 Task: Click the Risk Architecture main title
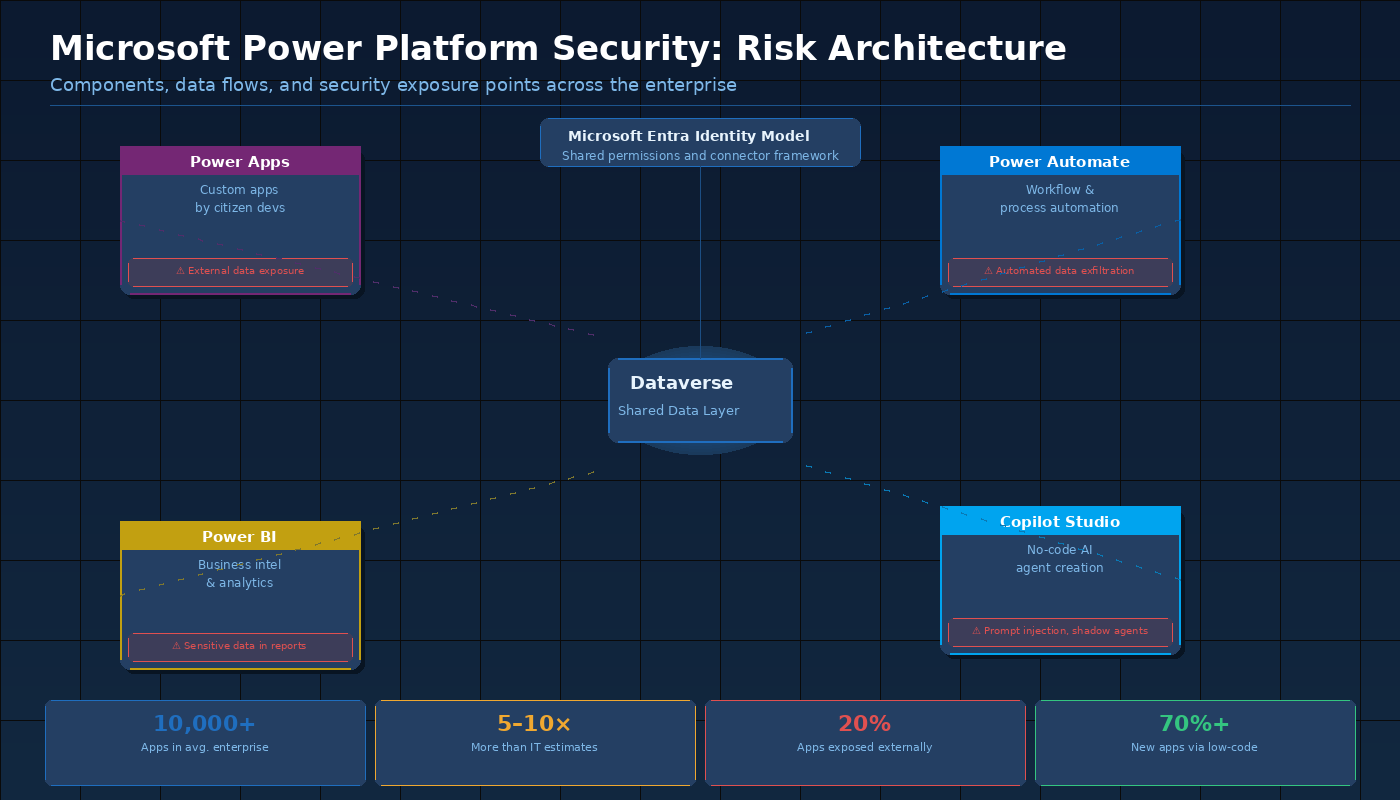tap(558, 49)
